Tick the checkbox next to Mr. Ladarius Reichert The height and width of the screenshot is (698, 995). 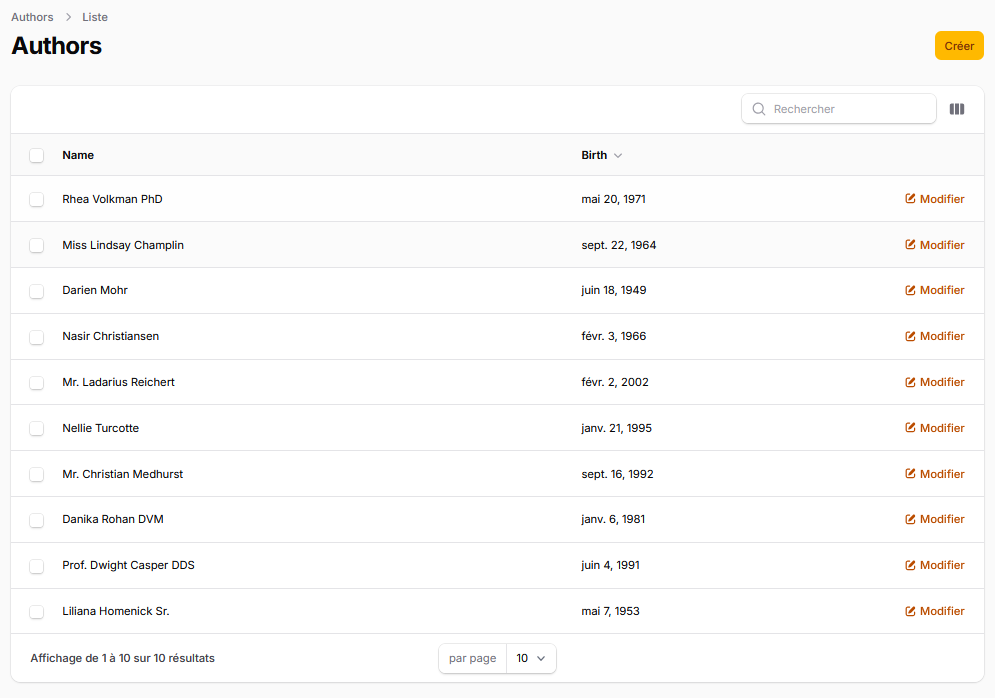click(37, 382)
